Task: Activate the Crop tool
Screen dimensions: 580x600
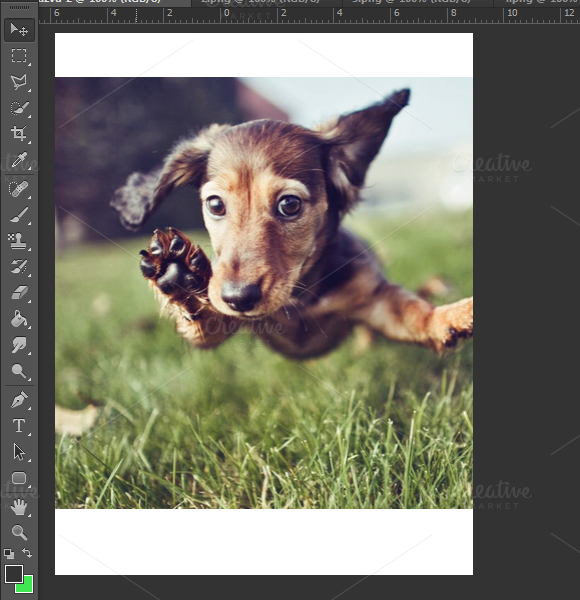Action: pos(19,134)
